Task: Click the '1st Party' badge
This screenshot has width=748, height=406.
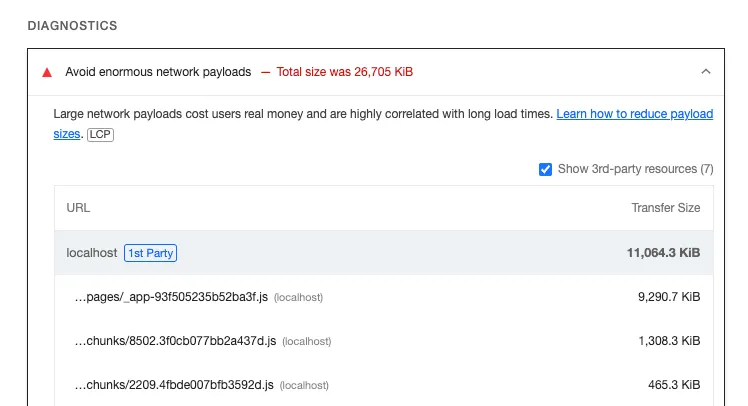Action: (x=150, y=253)
